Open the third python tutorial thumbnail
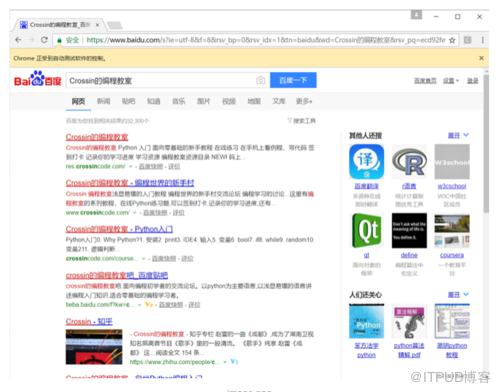 pos(452,321)
